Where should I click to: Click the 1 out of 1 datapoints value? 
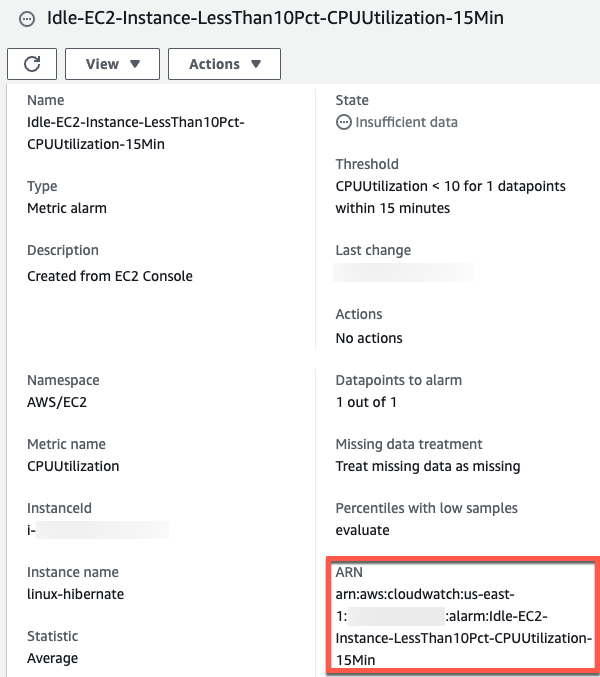click(x=366, y=402)
